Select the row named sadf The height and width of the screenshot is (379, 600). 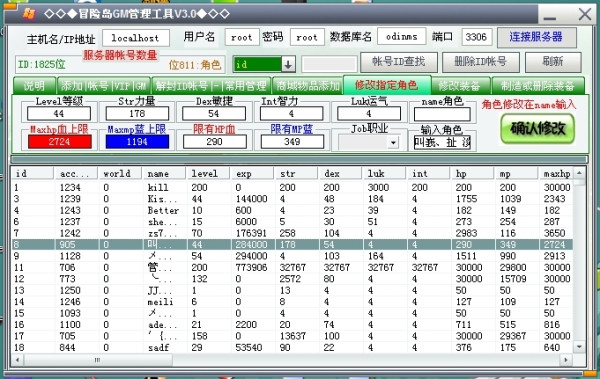pyautogui.click(x=292, y=347)
